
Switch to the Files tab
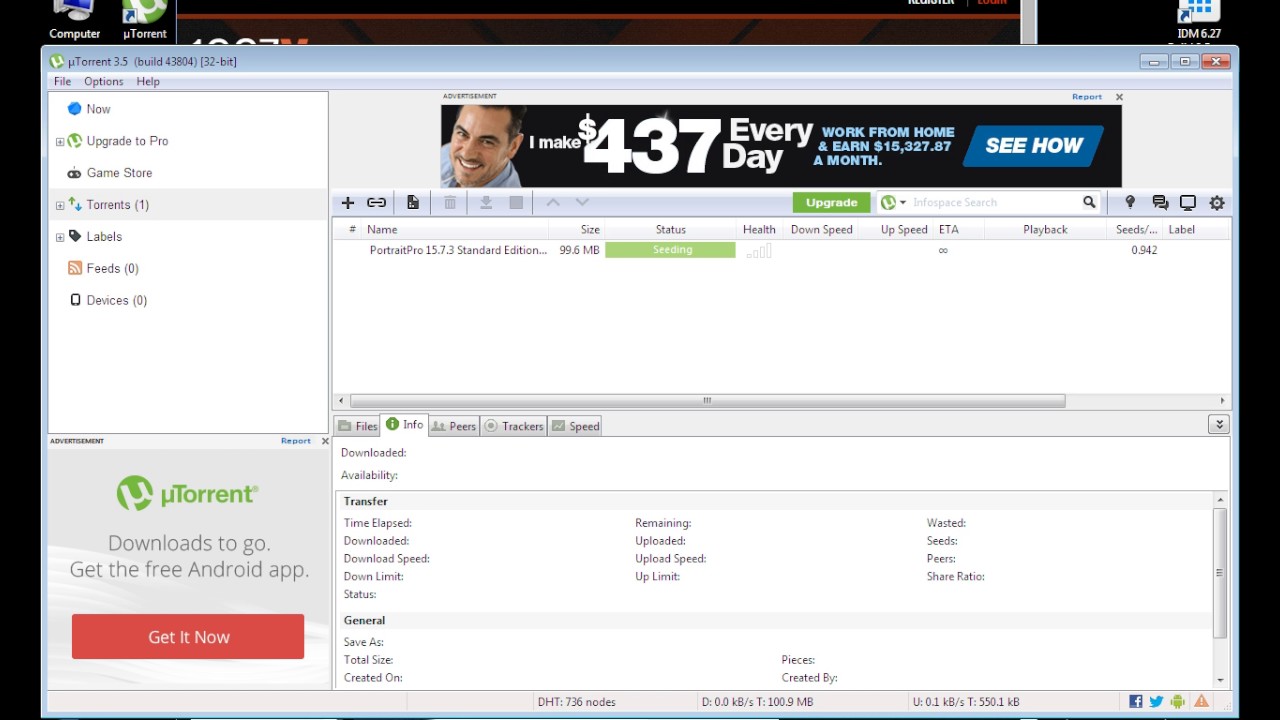357,426
